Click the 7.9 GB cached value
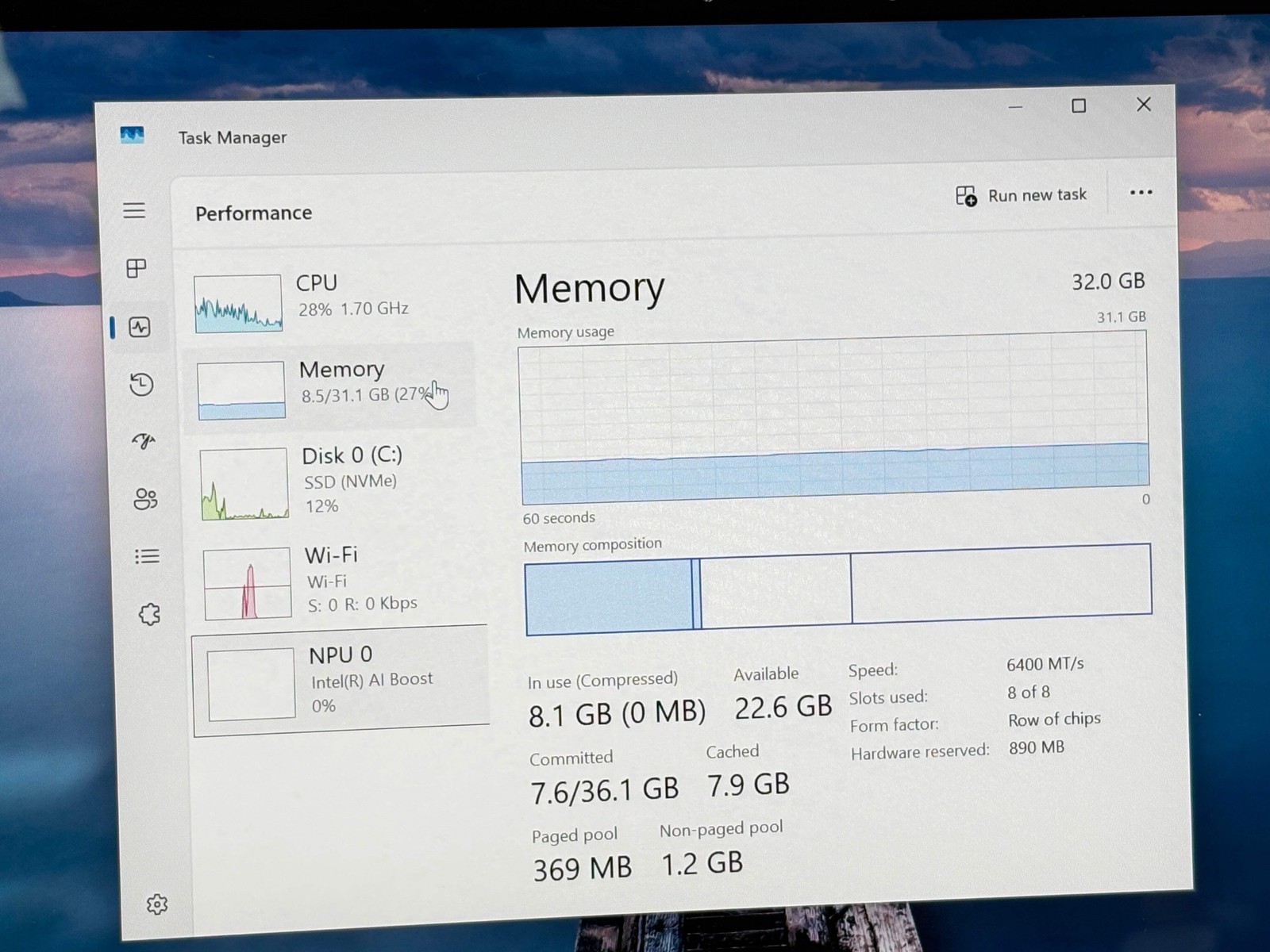 [x=749, y=785]
